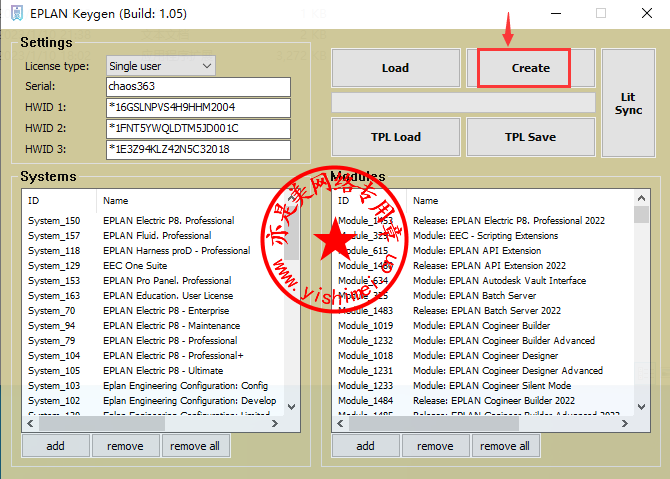670x479 pixels.
Task: Select System_105 Electric P8 Ultimate row
Action: click(x=153, y=370)
